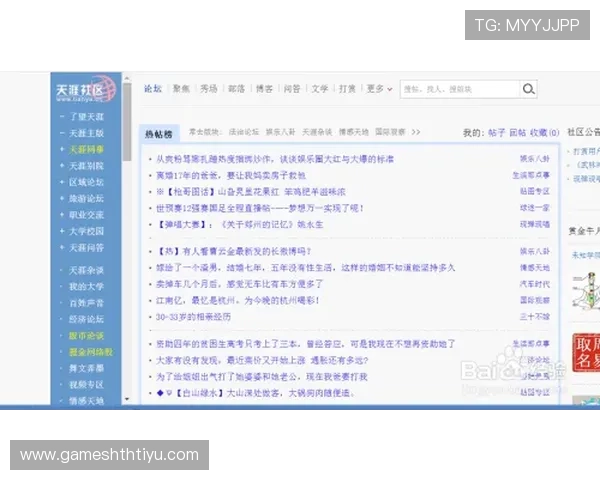The height and width of the screenshot is (480, 600).
Task: Open the 天涯杂谈 quick board link
Action: click(317, 132)
